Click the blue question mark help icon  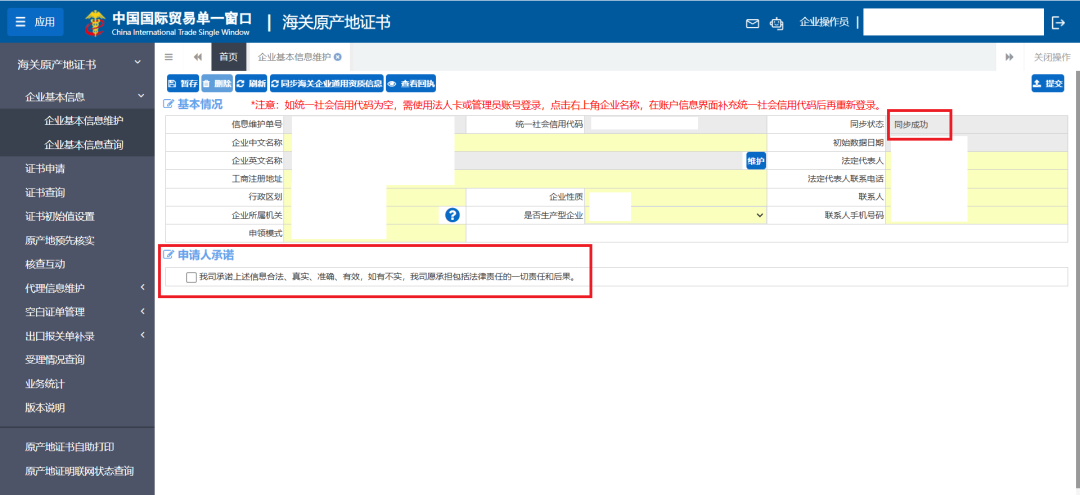(x=452, y=215)
